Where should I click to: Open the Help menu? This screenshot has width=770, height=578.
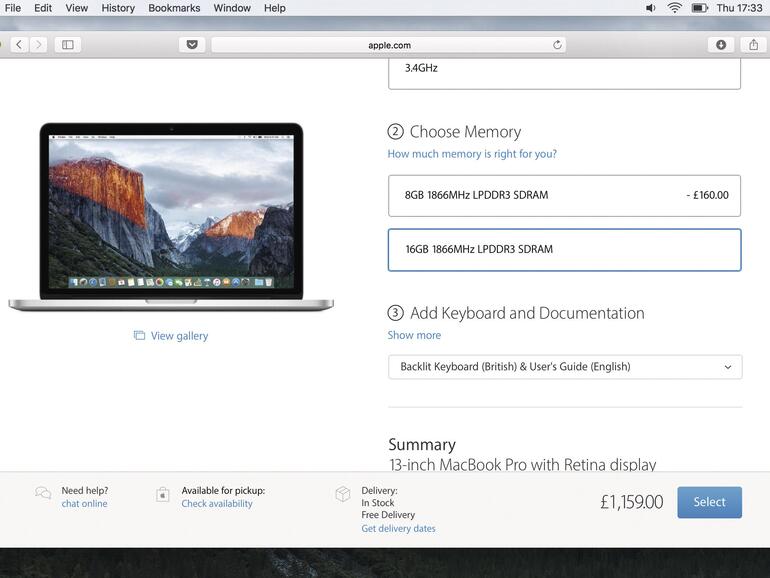pos(275,8)
